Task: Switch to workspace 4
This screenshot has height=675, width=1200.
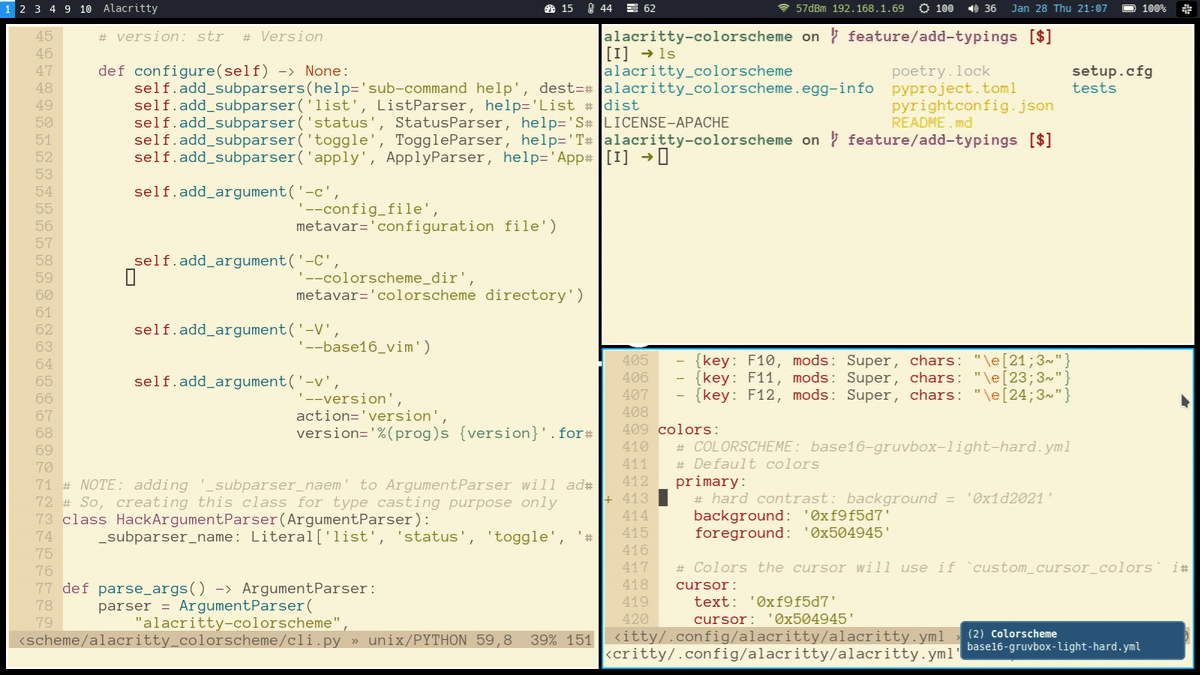Action: click(x=52, y=8)
